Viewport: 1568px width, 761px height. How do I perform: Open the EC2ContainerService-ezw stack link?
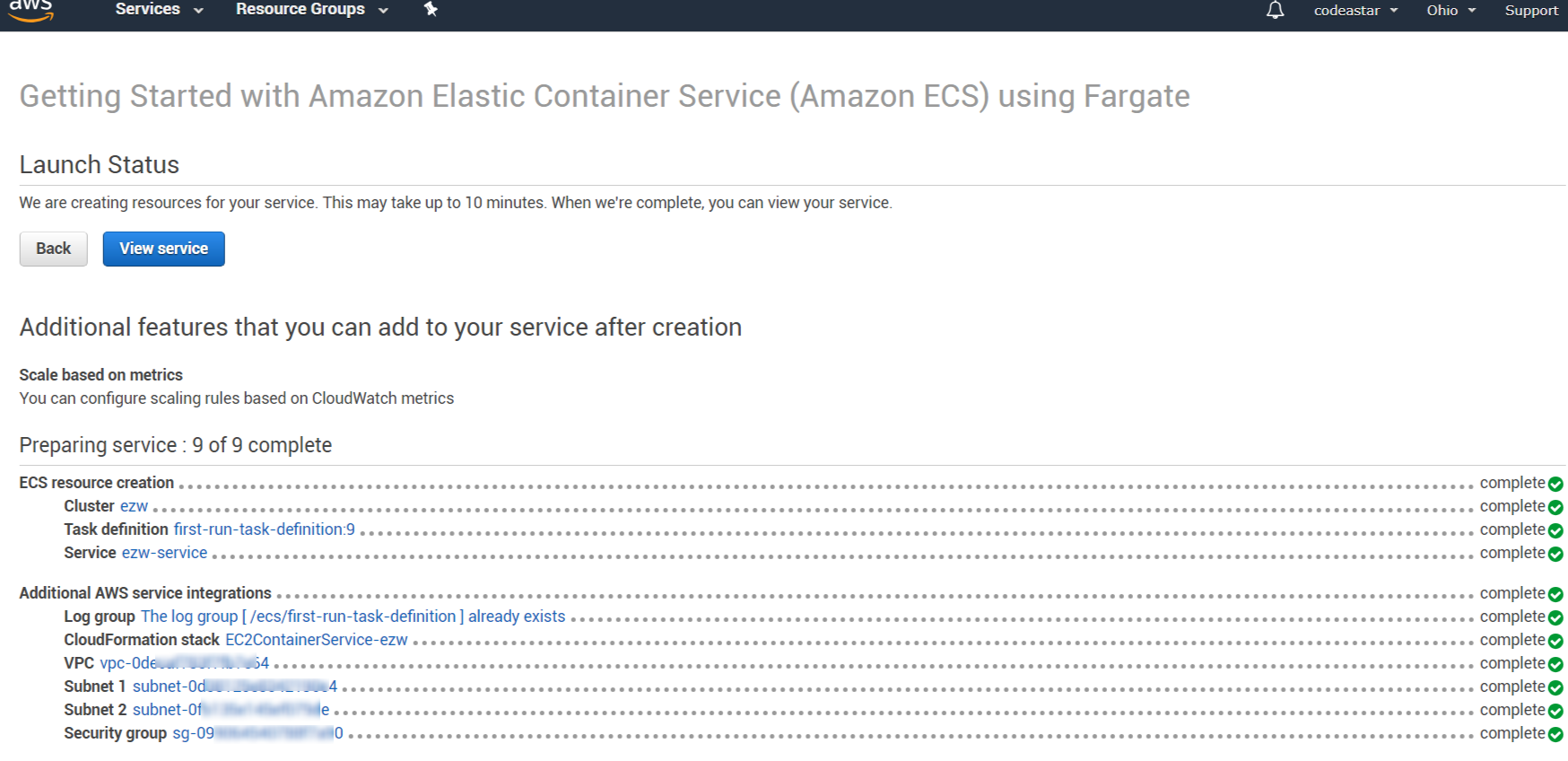pos(316,640)
